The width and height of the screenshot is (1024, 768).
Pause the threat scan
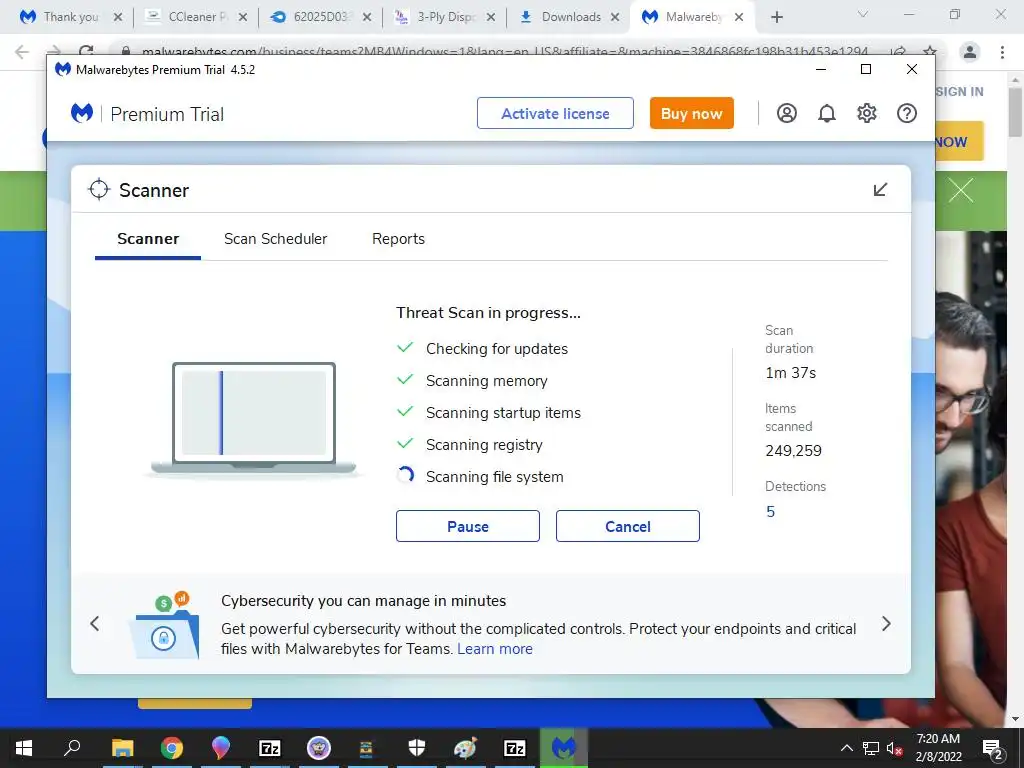pyautogui.click(x=468, y=526)
